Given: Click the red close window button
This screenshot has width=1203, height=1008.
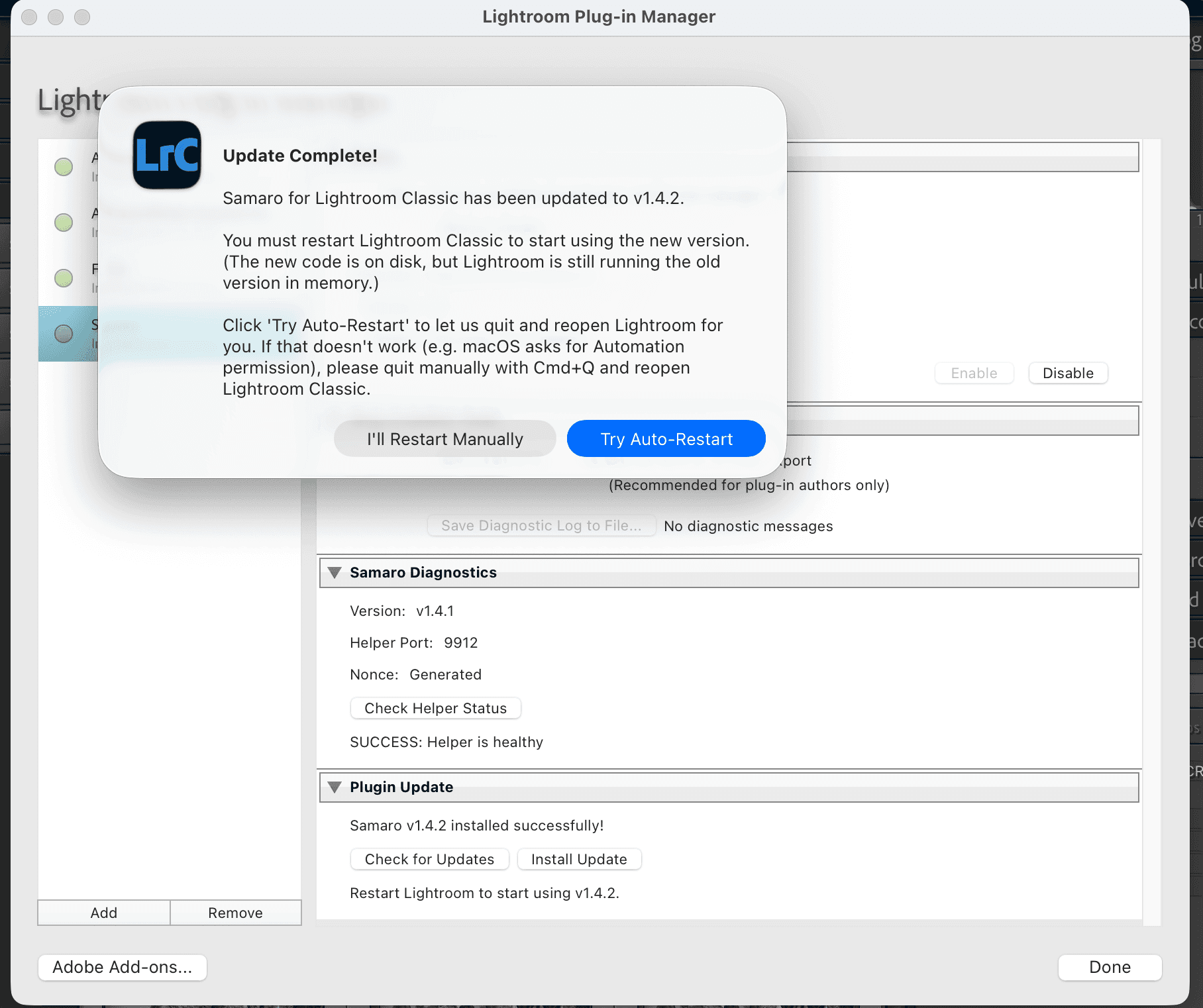Looking at the screenshot, I should pos(29,17).
